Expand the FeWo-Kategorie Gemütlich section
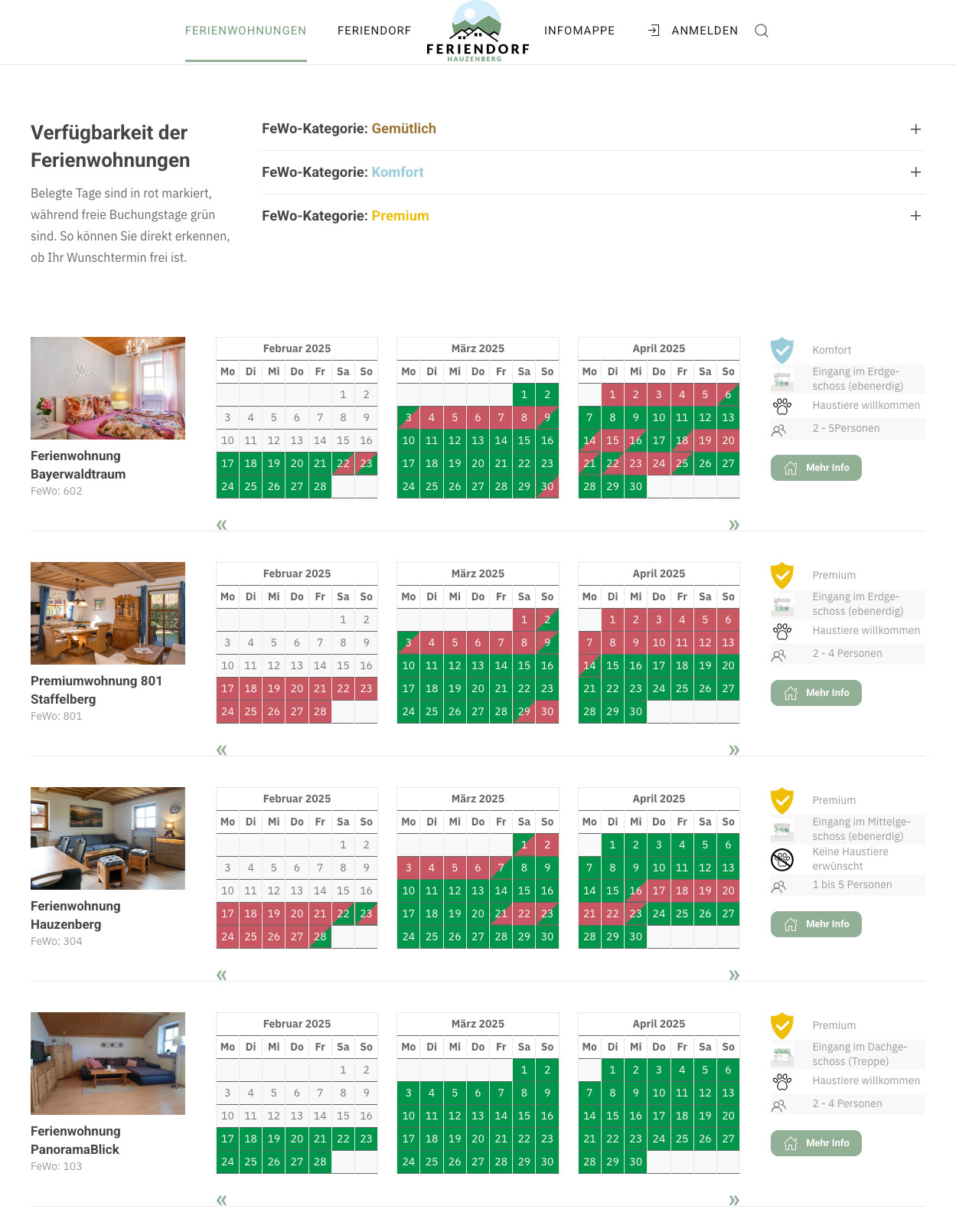The width and height of the screenshot is (956, 1232). tap(915, 129)
